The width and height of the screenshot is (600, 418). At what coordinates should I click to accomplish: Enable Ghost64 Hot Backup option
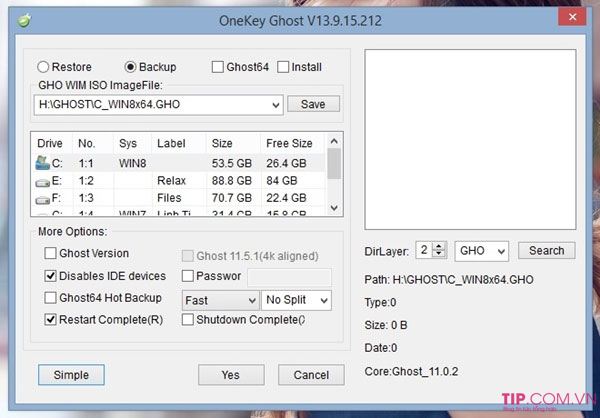[51, 298]
